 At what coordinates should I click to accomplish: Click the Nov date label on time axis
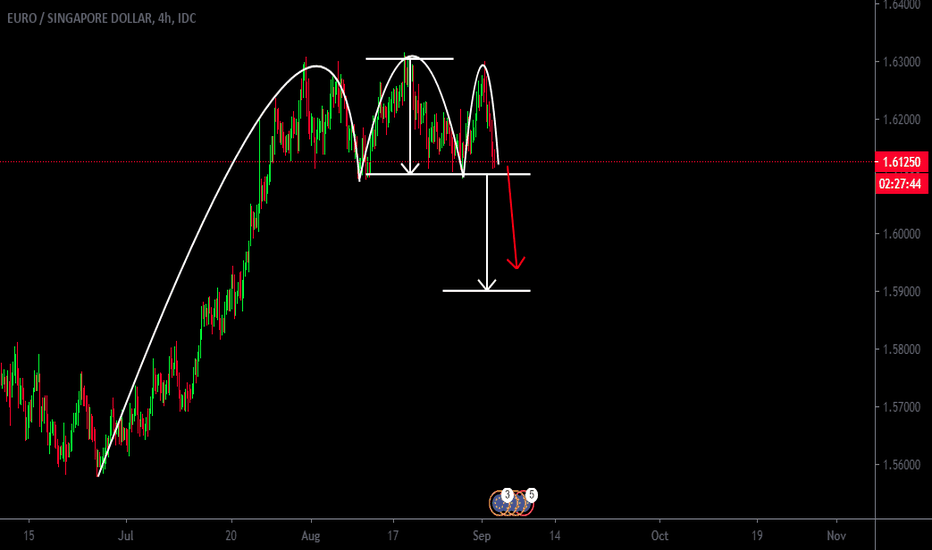point(836,536)
